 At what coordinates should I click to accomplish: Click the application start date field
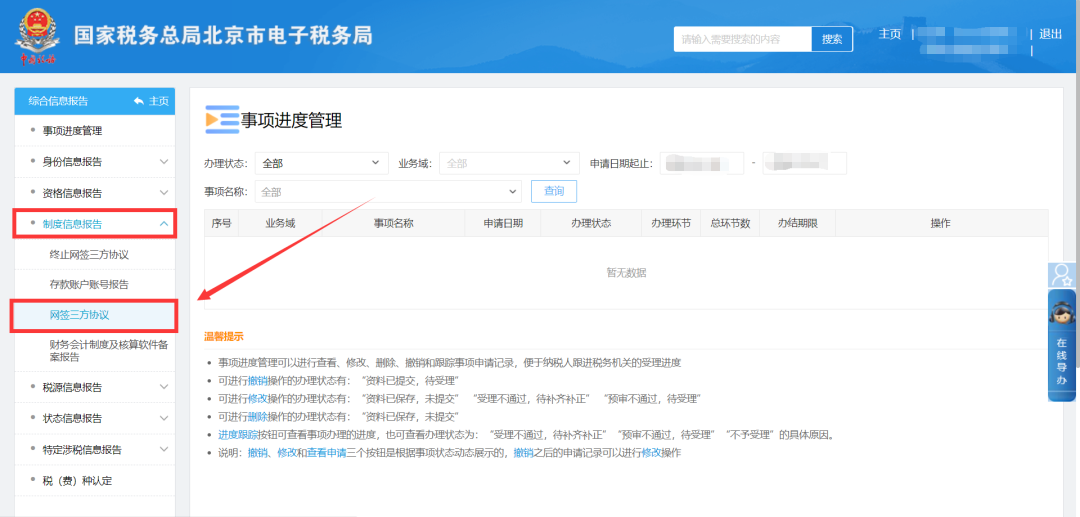[702, 163]
